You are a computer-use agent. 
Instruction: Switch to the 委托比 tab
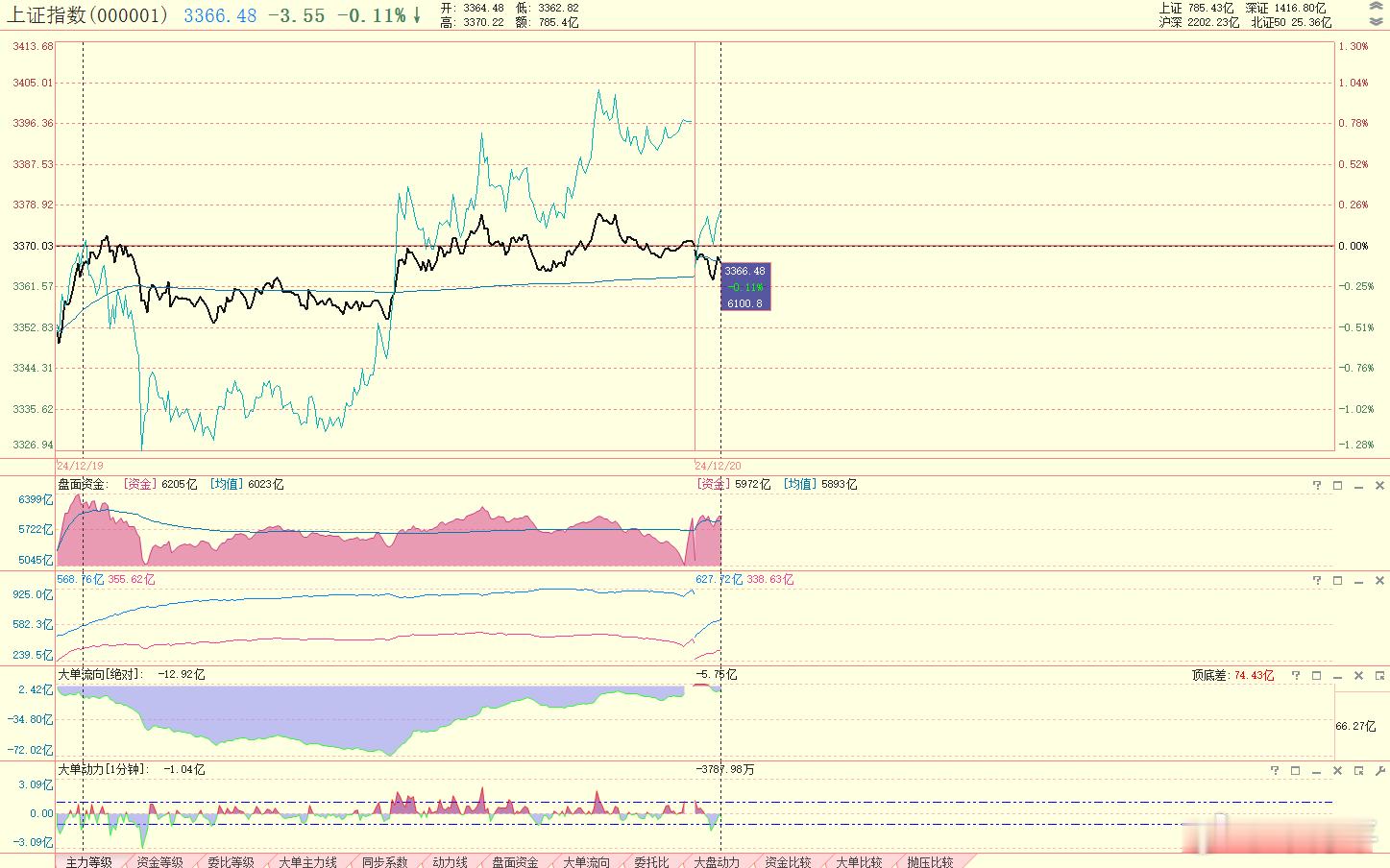tap(651, 862)
